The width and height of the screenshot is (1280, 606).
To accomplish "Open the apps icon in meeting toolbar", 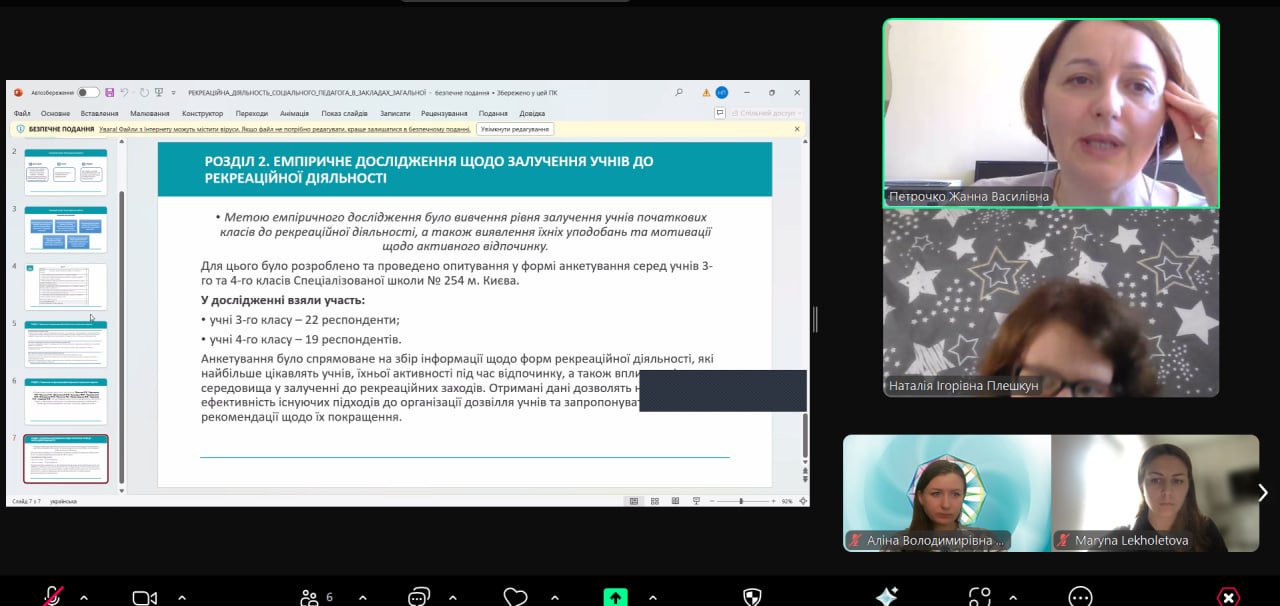I will click(x=980, y=598).
